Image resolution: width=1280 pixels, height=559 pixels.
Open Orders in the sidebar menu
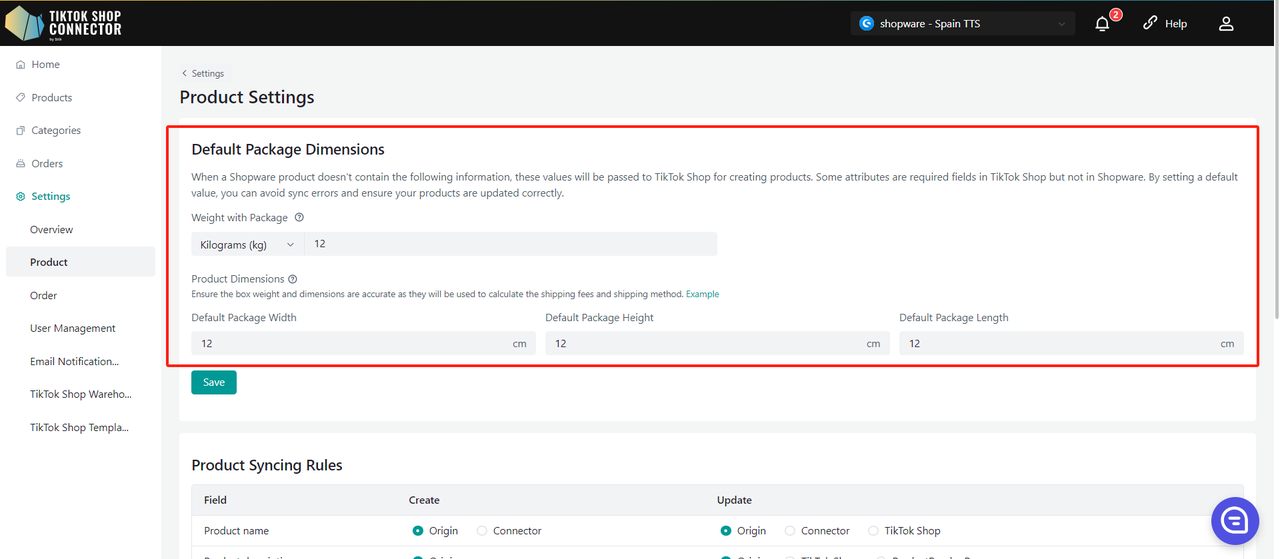[x=46, y=164]
